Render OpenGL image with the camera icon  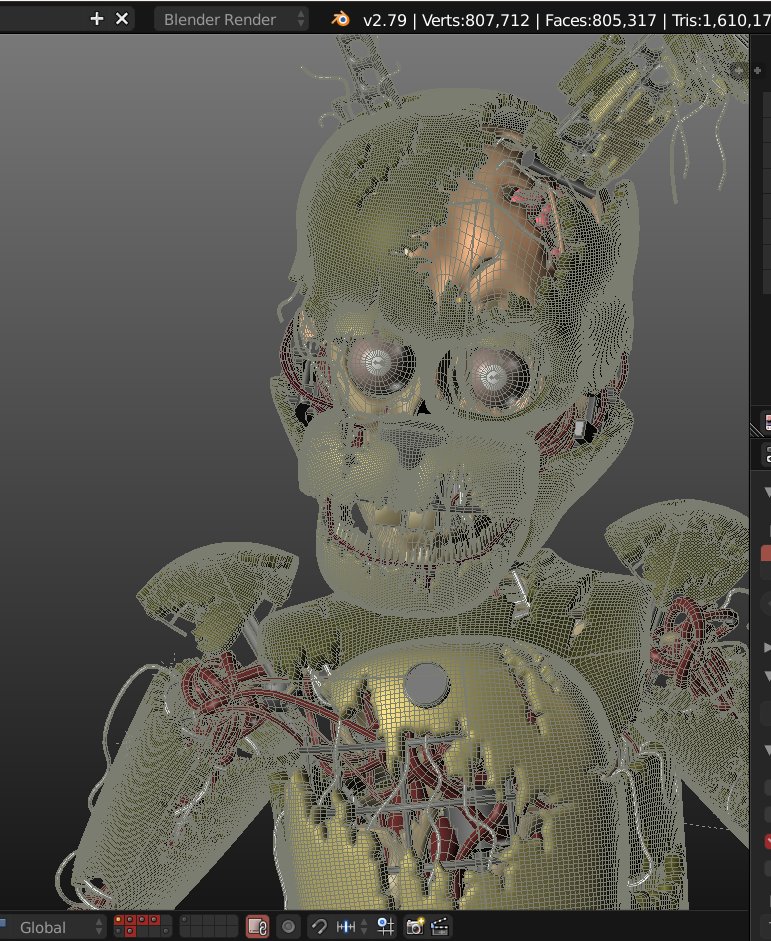[415, 927]
